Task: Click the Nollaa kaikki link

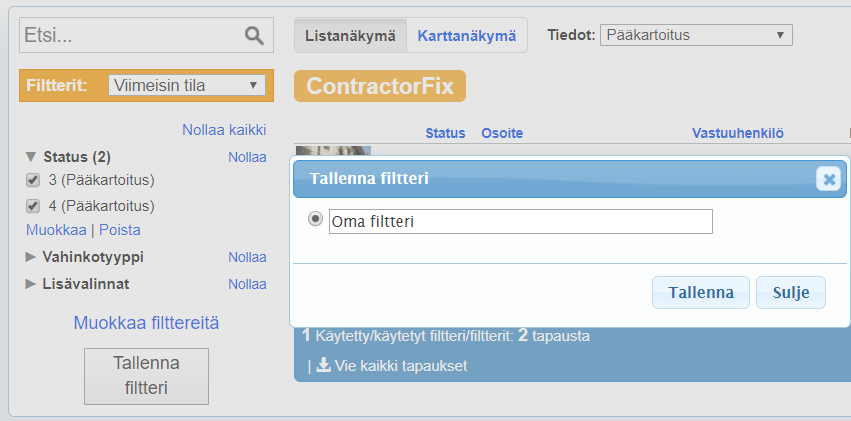Action: [x=224, y=130]
